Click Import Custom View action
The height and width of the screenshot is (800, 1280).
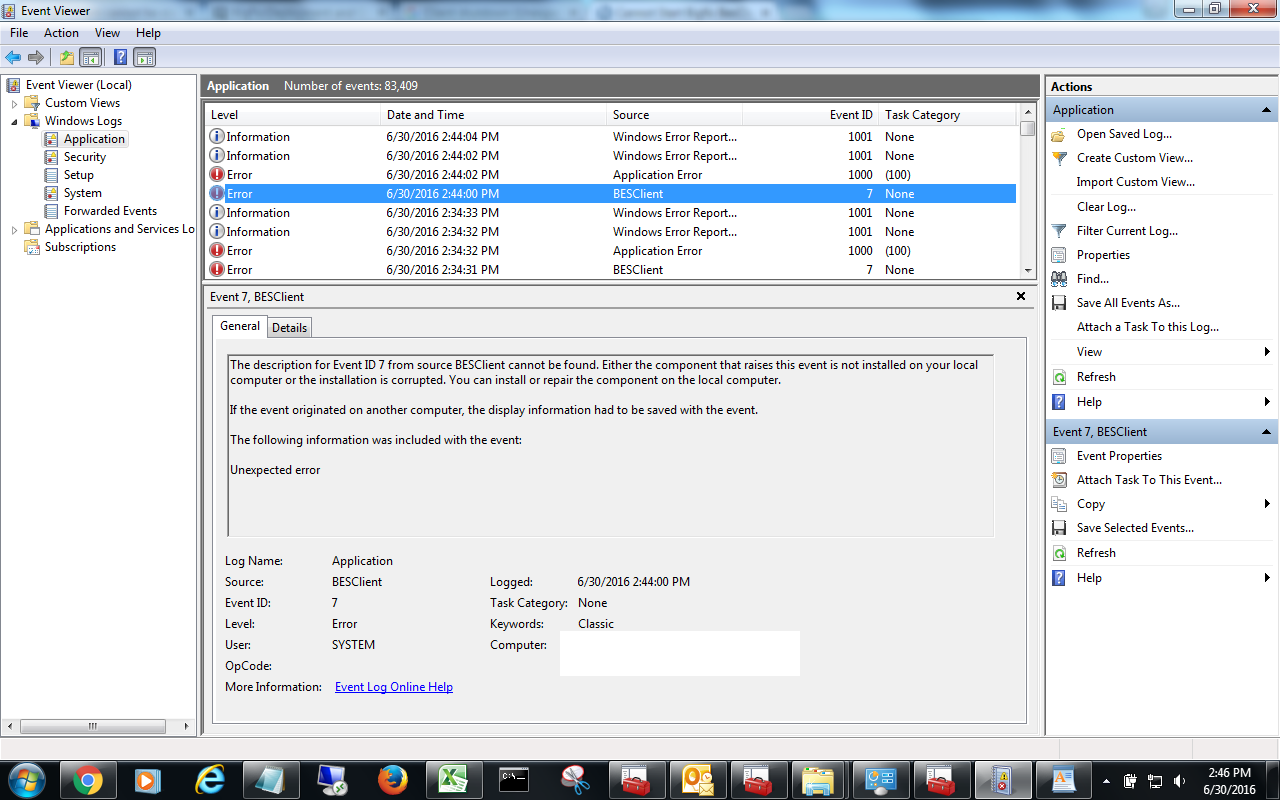coord(1135,182)
